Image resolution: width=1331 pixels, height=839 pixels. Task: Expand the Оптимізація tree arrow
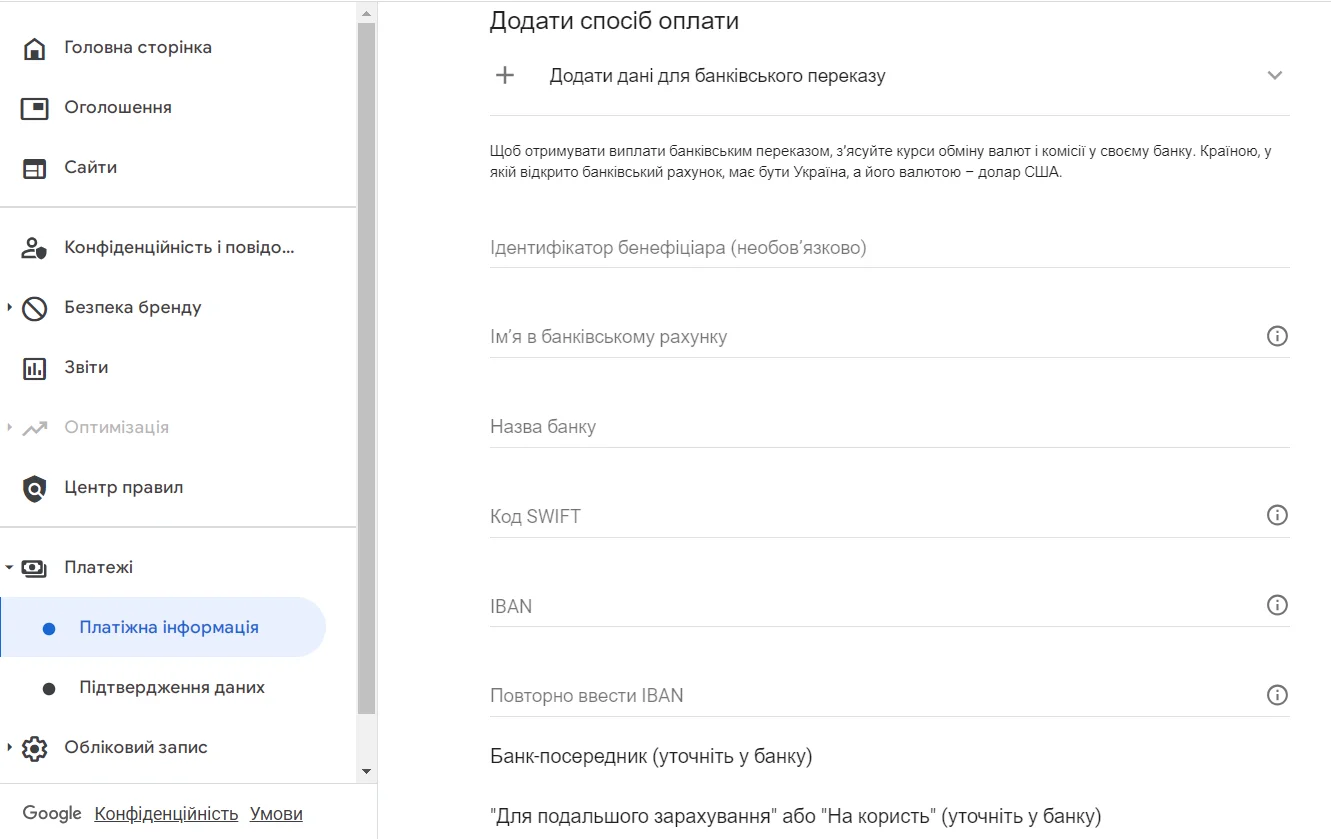(x=9, y=427)
